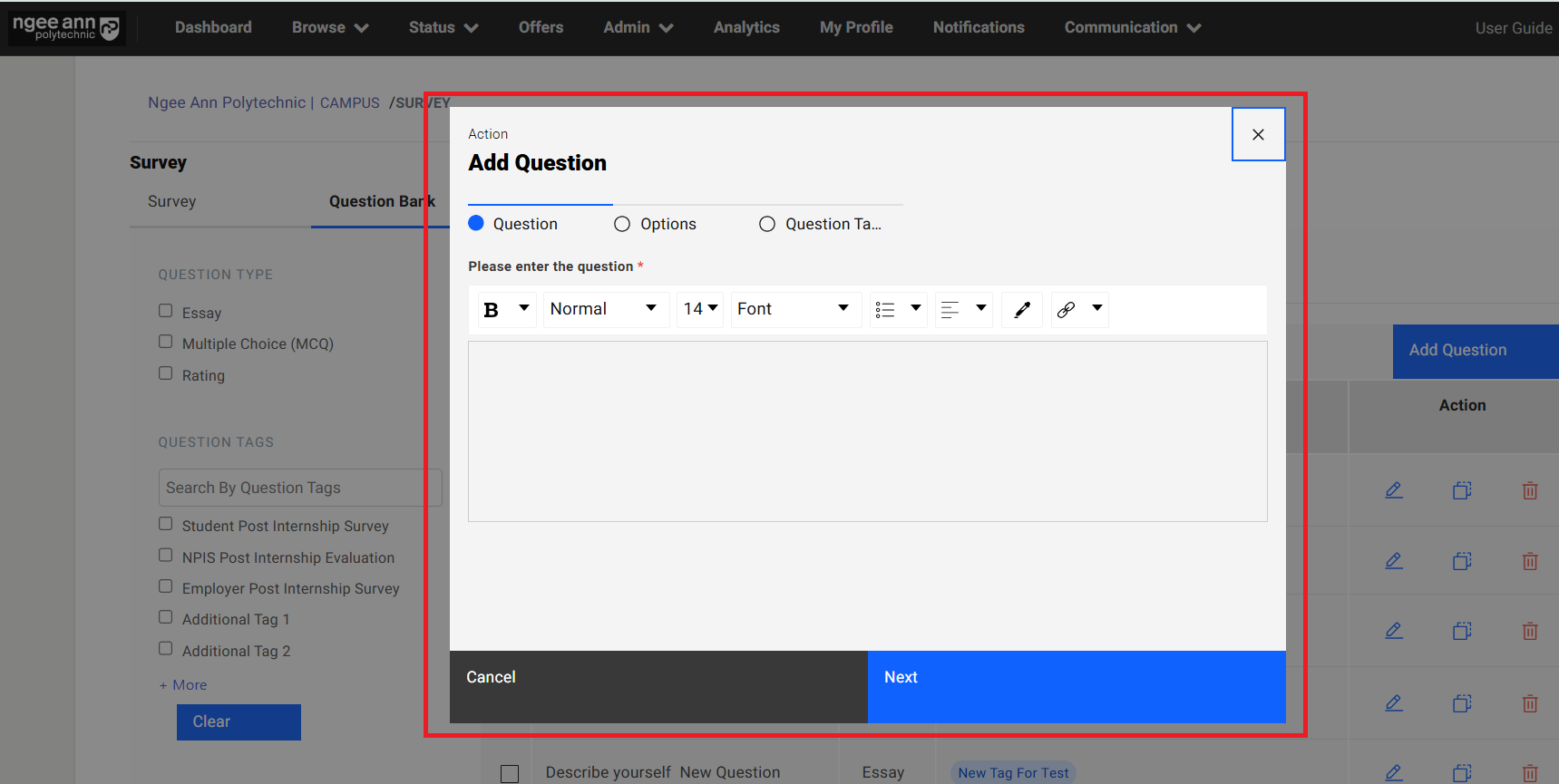Open the Normal paragraph style dropdown
This screenshot has height=784, width=1559.
605,310
